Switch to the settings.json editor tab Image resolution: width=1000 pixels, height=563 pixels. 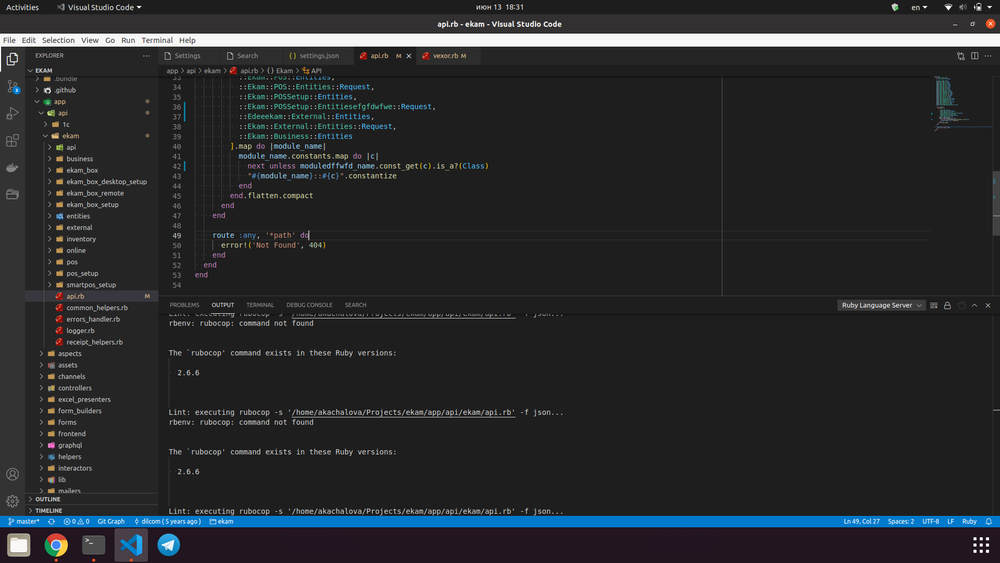click(x=318, y=56)
